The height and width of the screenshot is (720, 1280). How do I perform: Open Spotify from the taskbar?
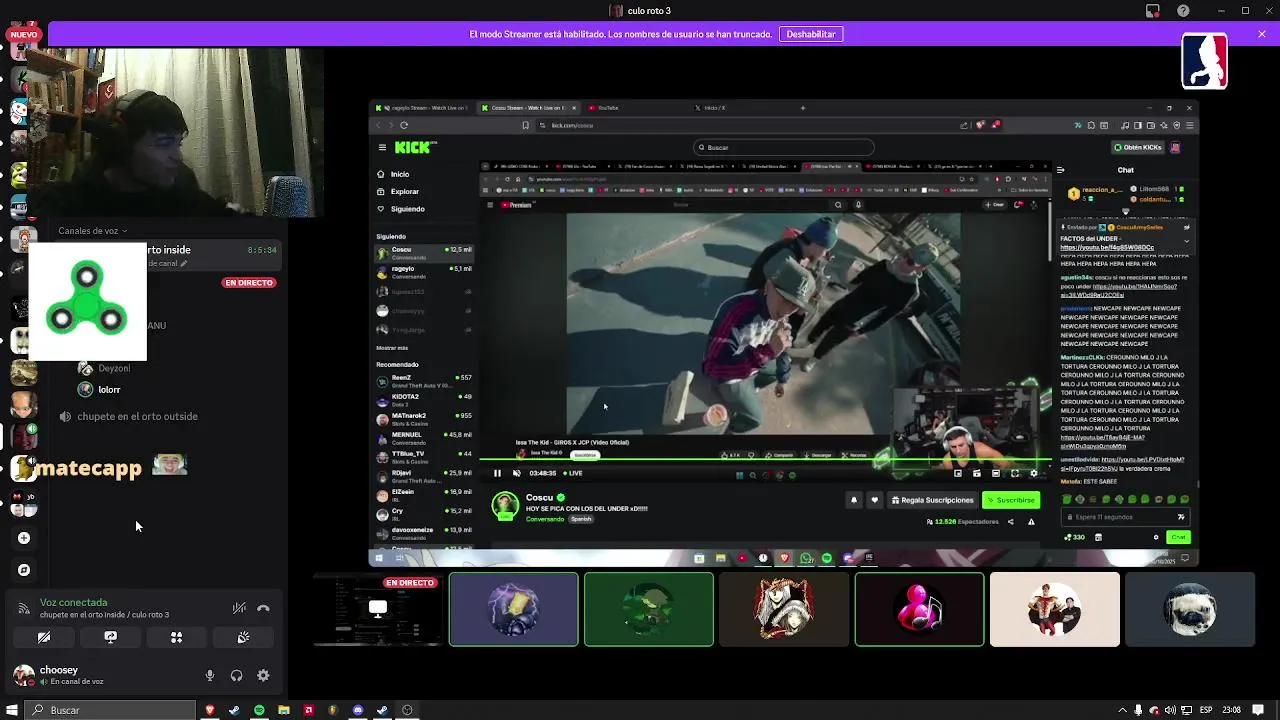tap(259, 710)
